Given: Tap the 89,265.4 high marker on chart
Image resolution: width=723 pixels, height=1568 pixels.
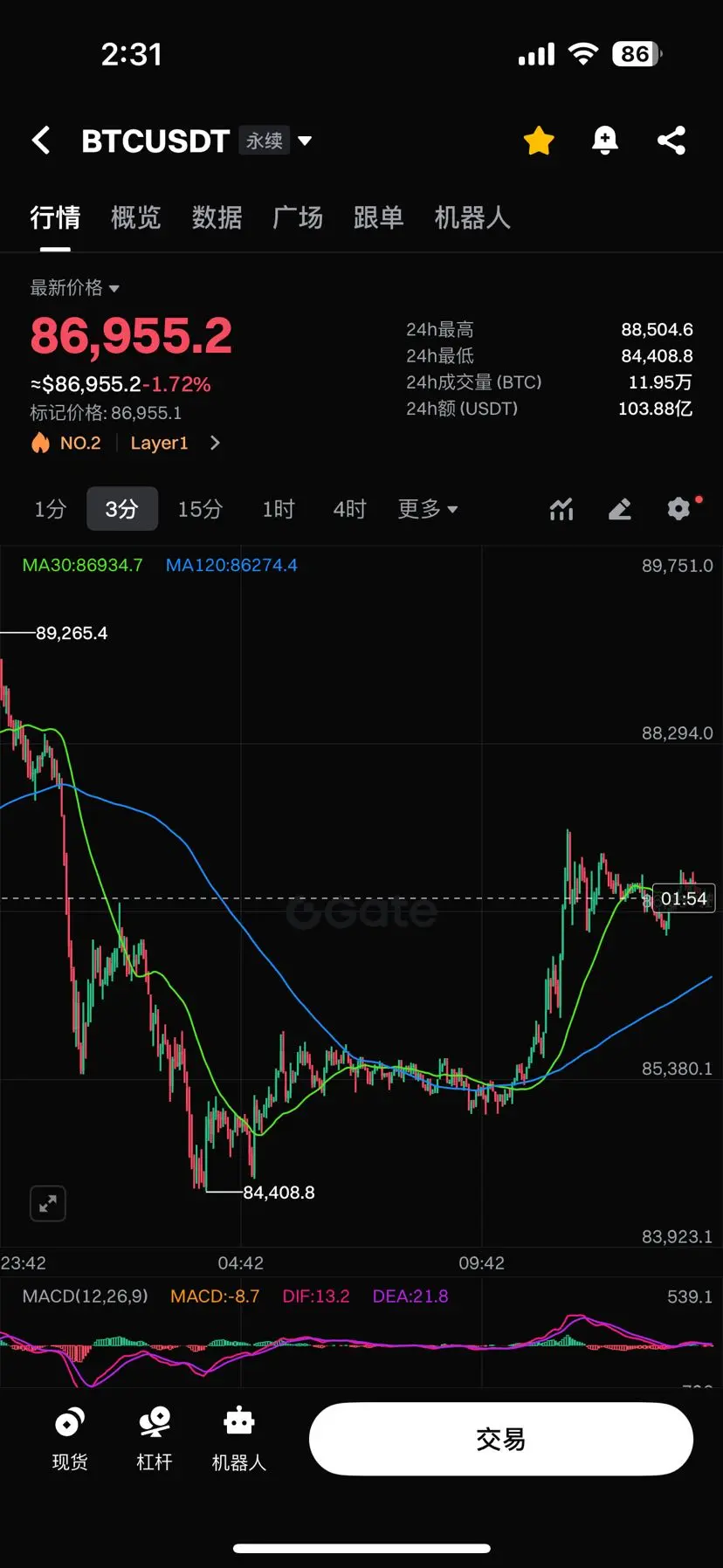Looking at the screenshot, I should [x=72, y=633].
